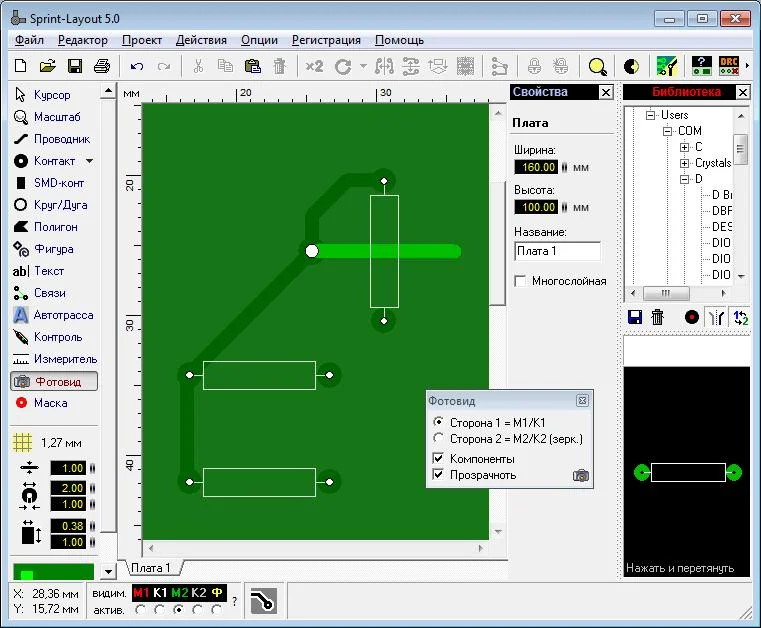
Task: Set Ф as the active layer
Action: (x=216, y=610)
